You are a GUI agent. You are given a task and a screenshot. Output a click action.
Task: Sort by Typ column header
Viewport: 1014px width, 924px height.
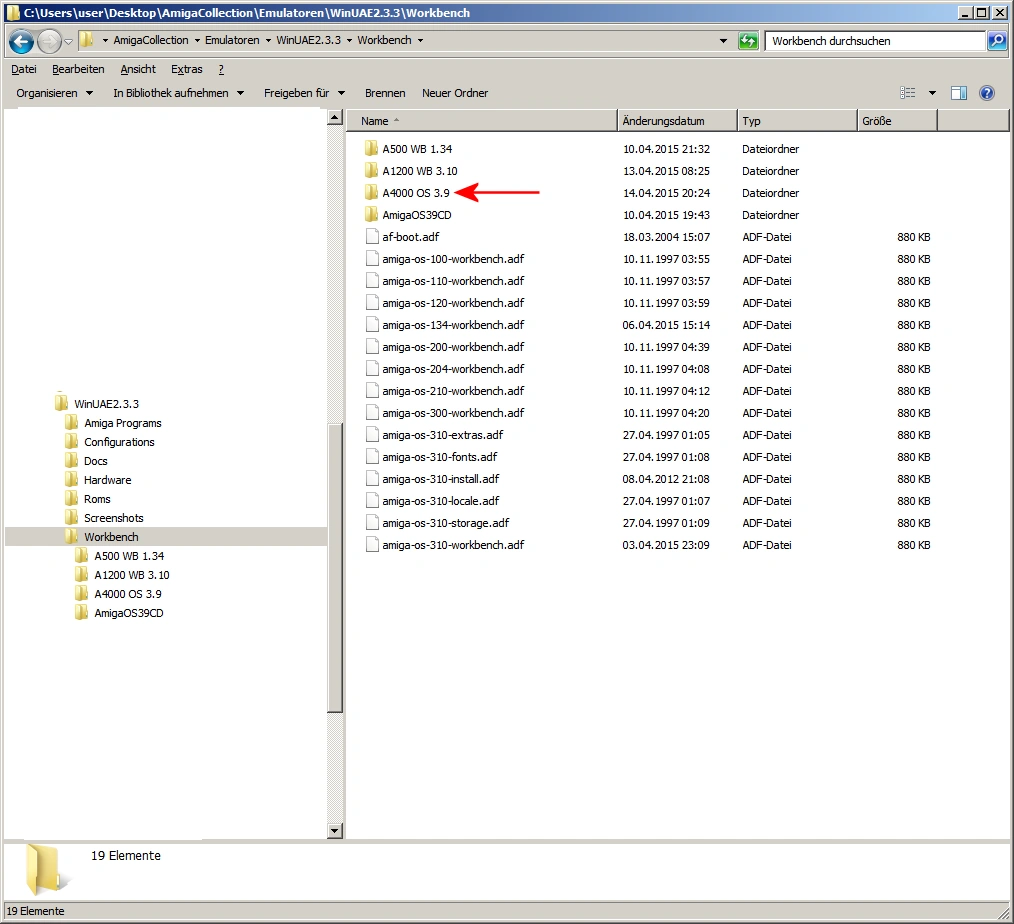click(x=797, y=121)
